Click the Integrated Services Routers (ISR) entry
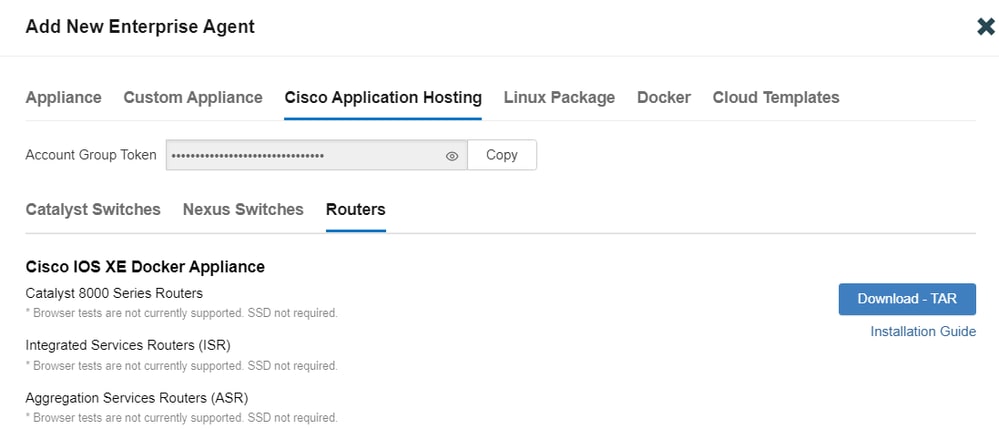This screenshot has width=999, height=430. (x=128, y=345)
